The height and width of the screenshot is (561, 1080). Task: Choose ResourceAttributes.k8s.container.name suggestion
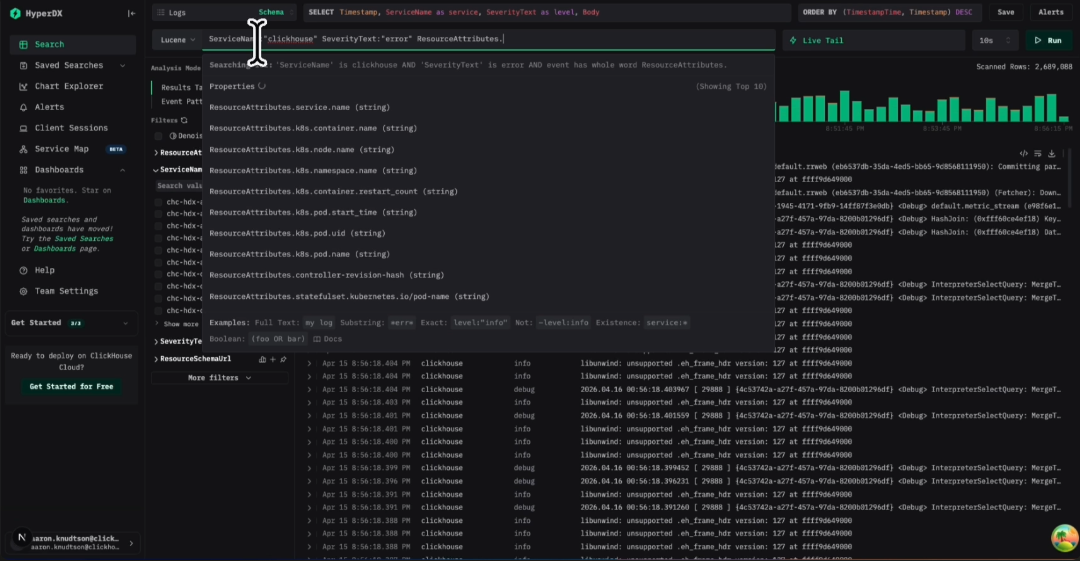click(x=488, y=128)
